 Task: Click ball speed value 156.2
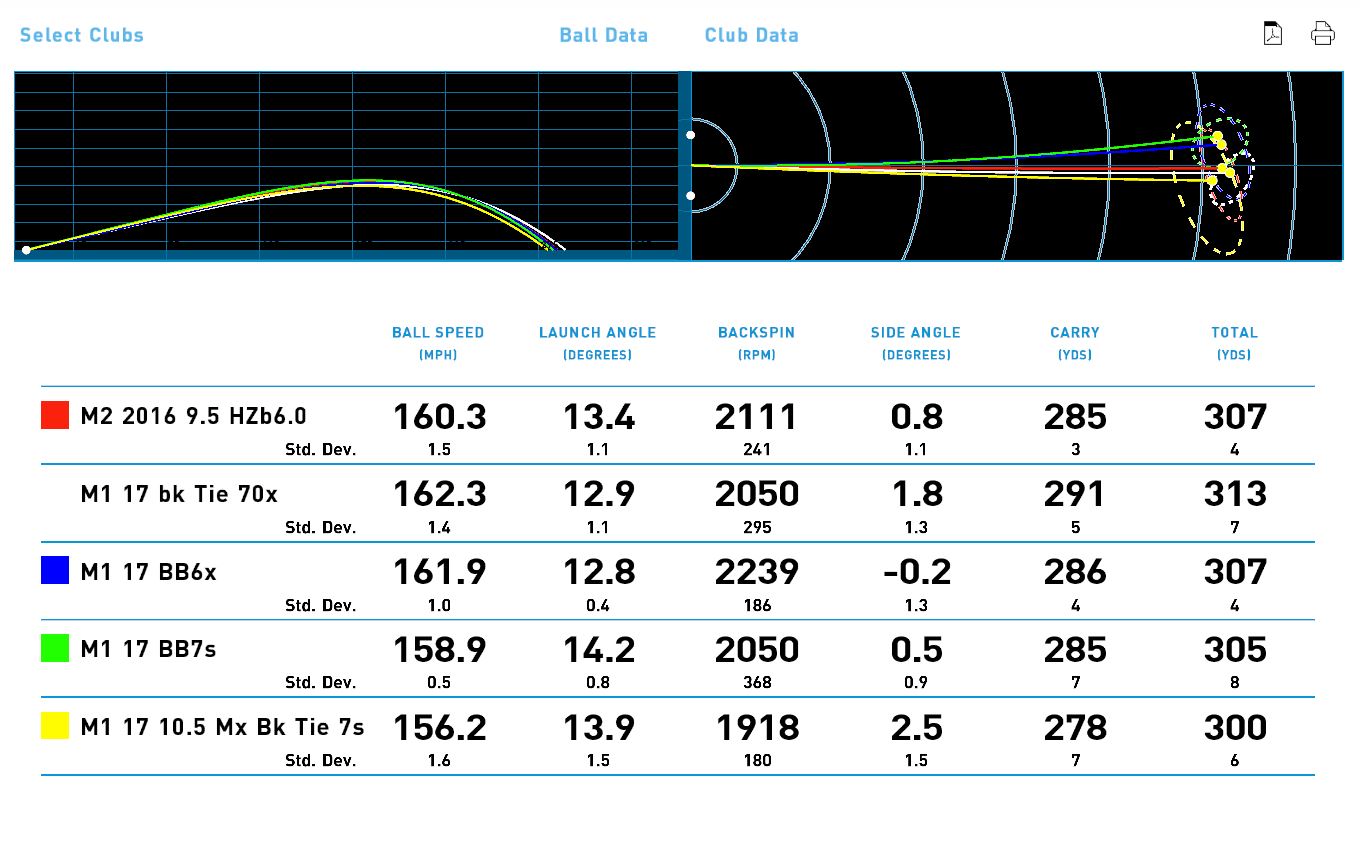(439, 727)
